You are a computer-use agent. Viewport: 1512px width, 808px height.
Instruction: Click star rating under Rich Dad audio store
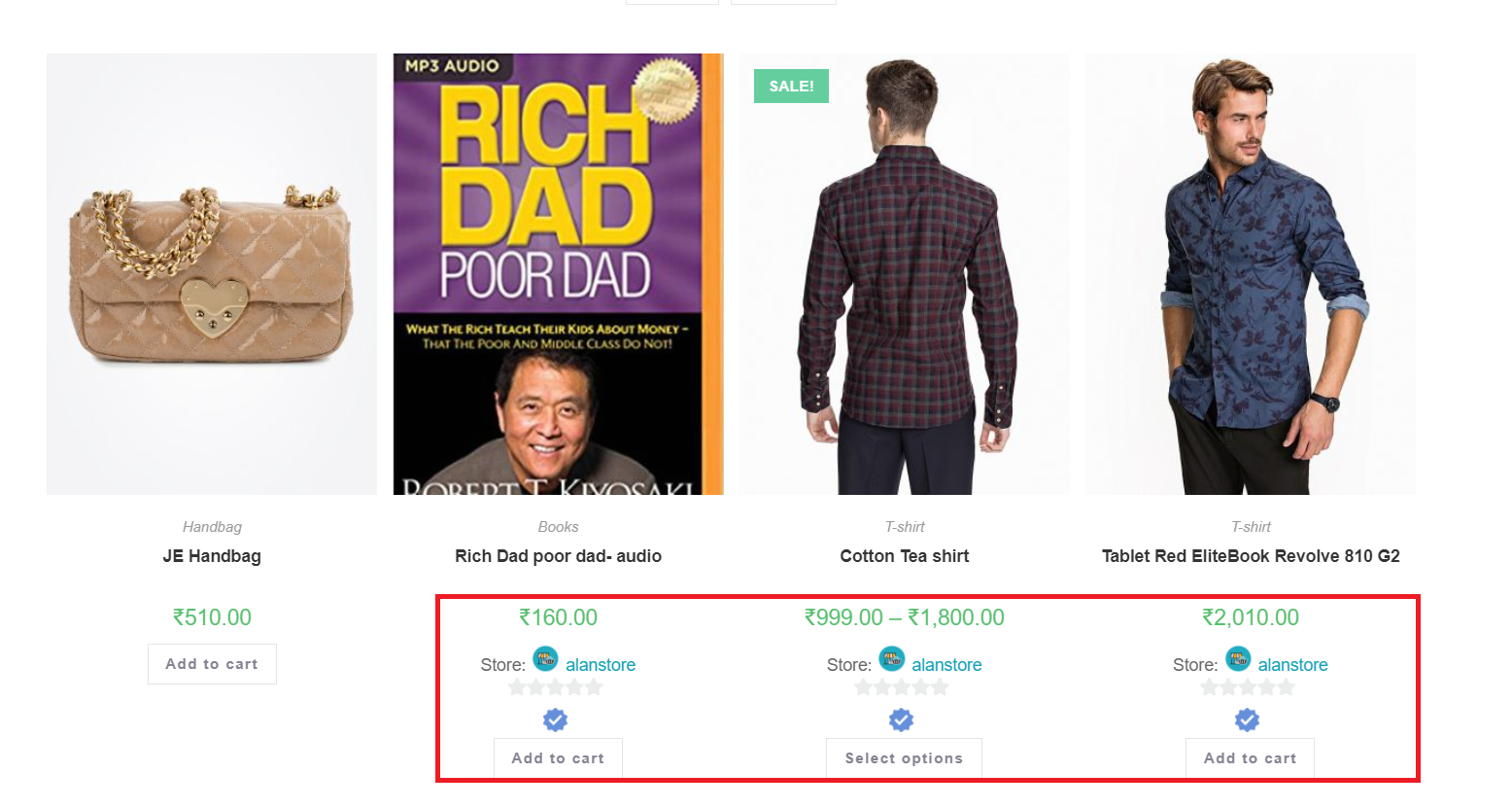tap(555, 688)
